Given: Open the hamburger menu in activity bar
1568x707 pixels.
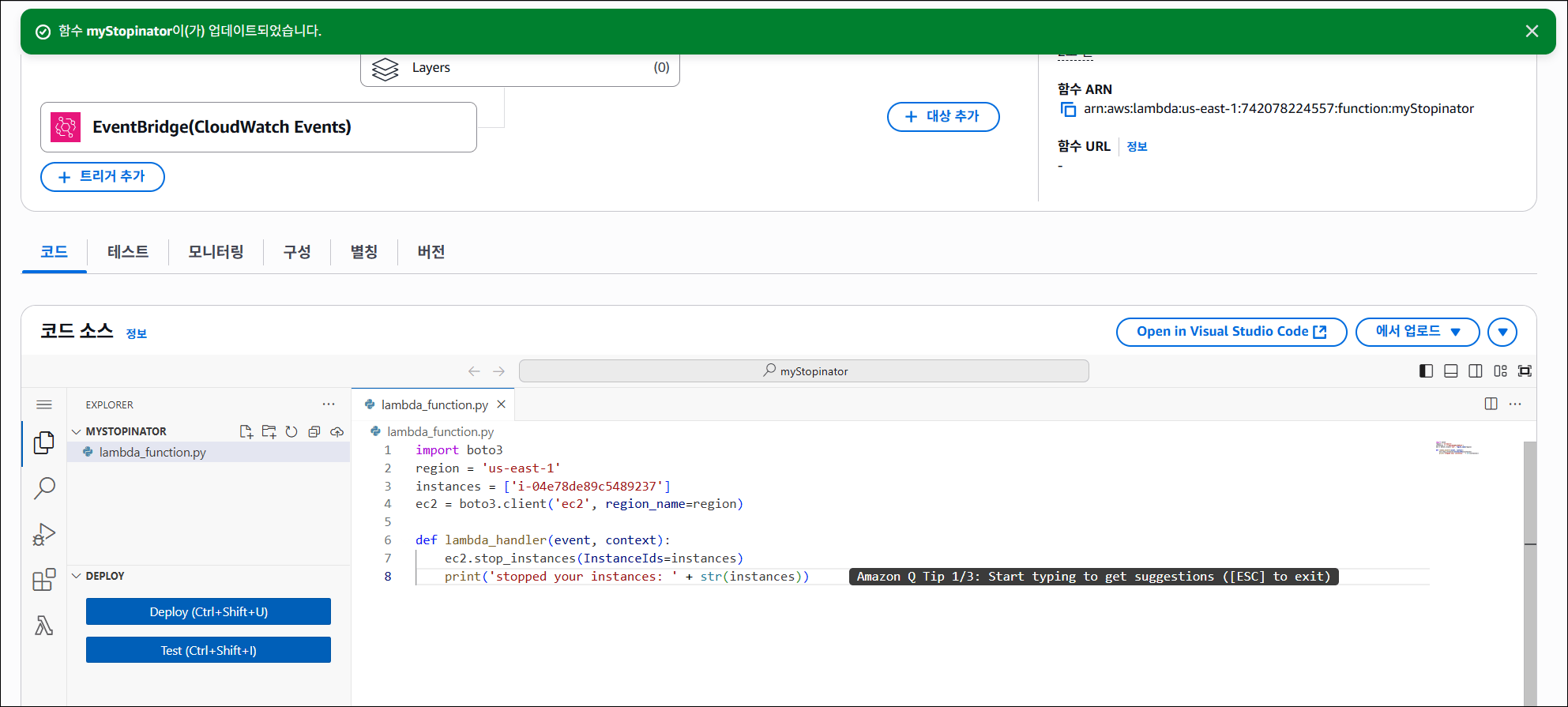Looking at the screenshot, I should [x=44, y=404].
